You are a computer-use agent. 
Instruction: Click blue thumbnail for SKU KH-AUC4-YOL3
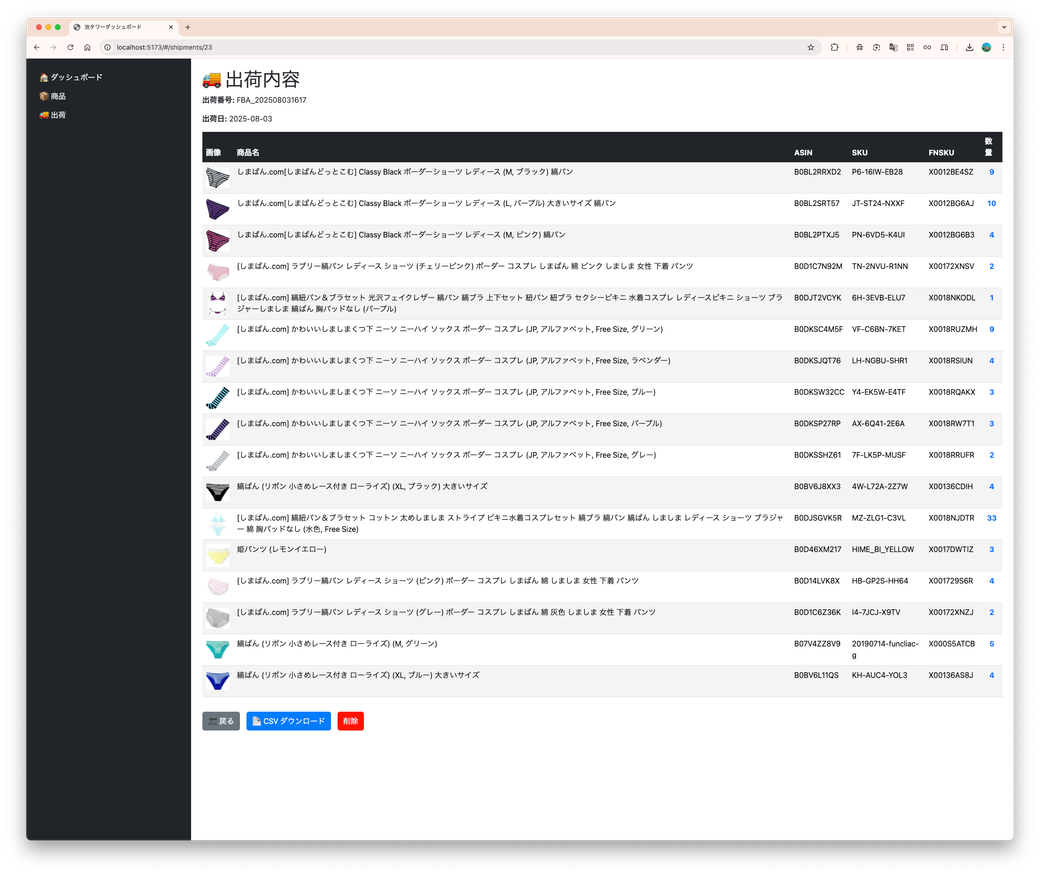(218, 681)
